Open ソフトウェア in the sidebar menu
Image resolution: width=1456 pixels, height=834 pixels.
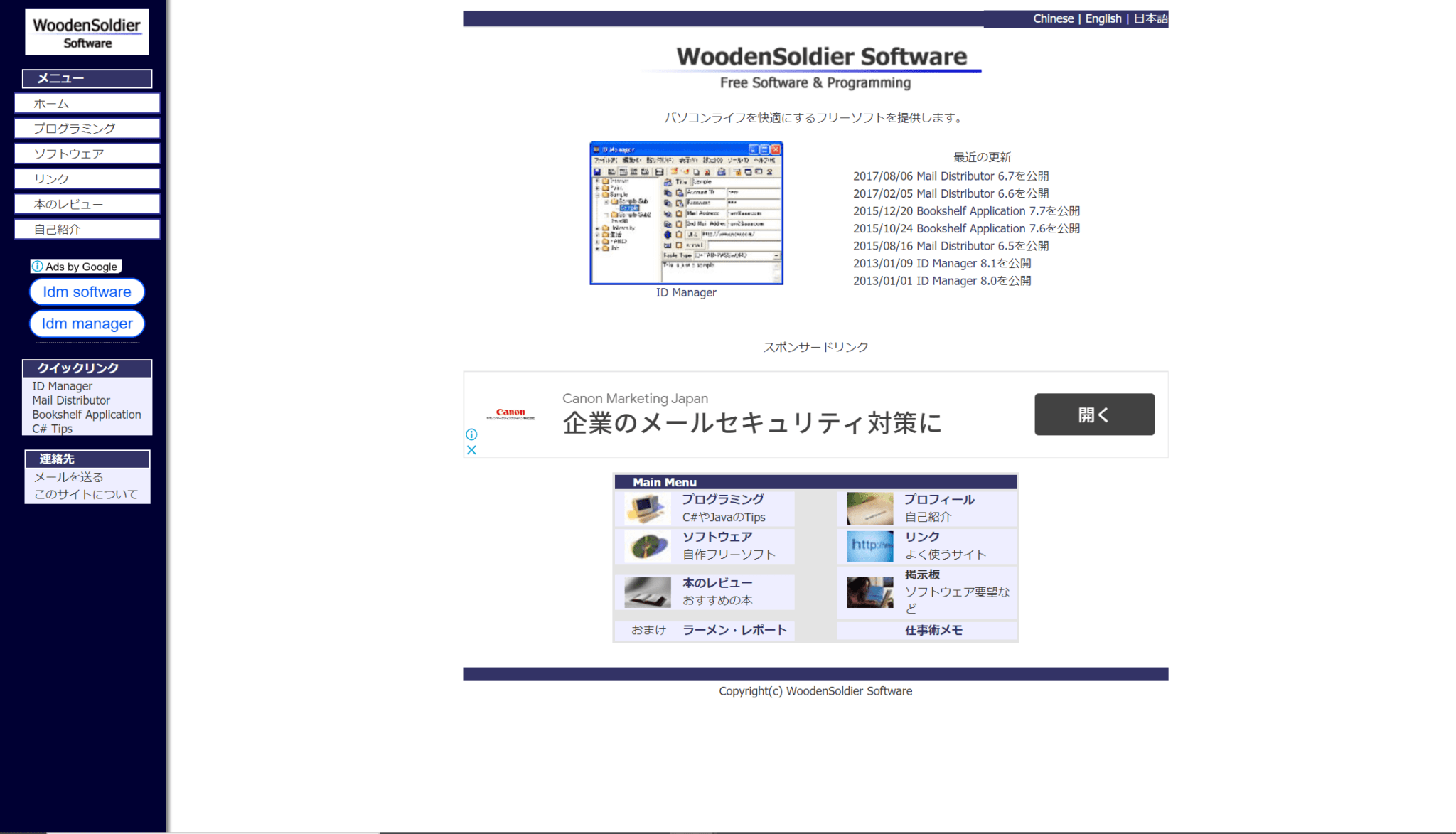pyautogui.click(x=87, y=154)
